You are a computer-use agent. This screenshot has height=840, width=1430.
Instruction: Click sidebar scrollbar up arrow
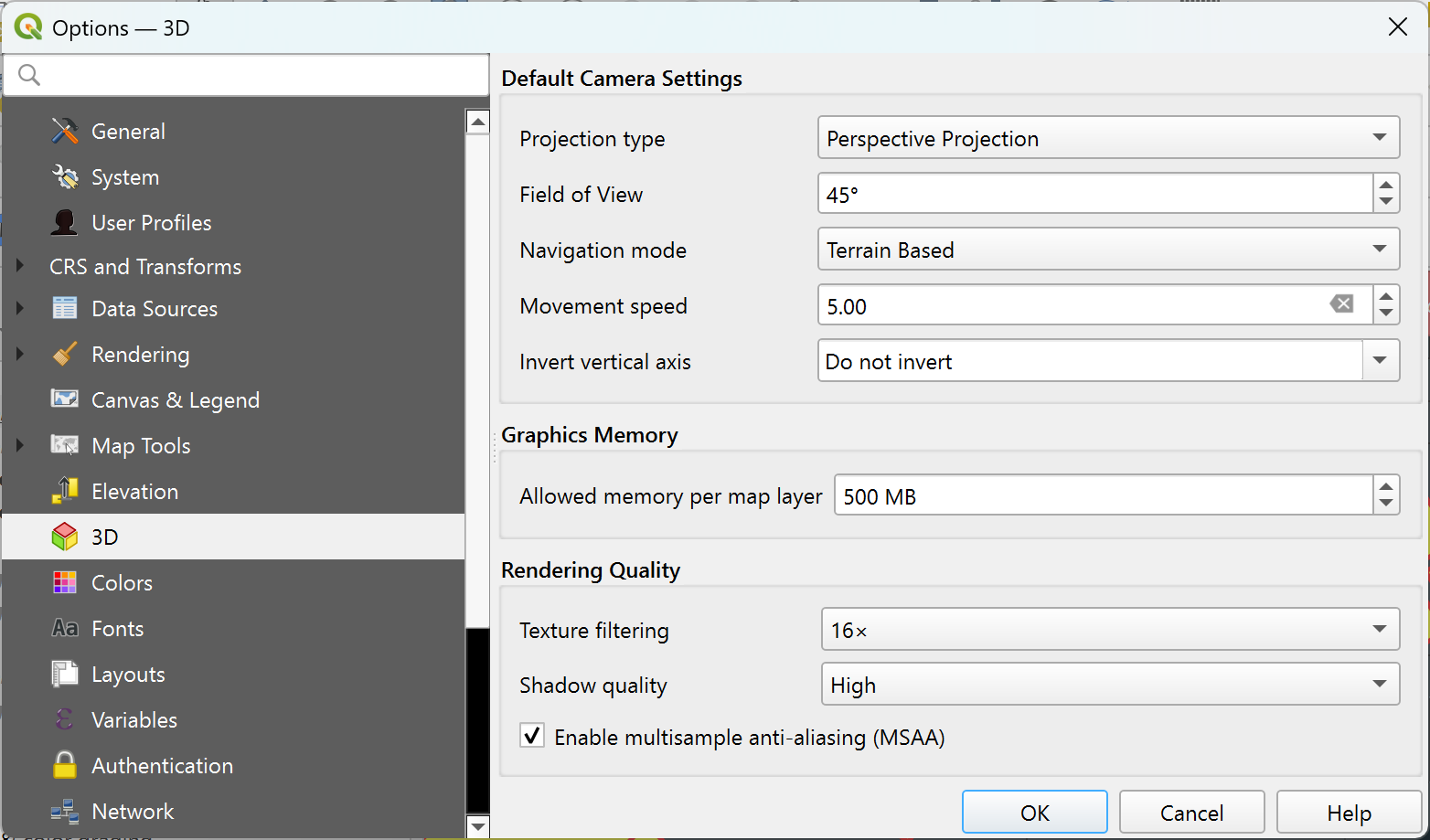[x=477, y=122]
